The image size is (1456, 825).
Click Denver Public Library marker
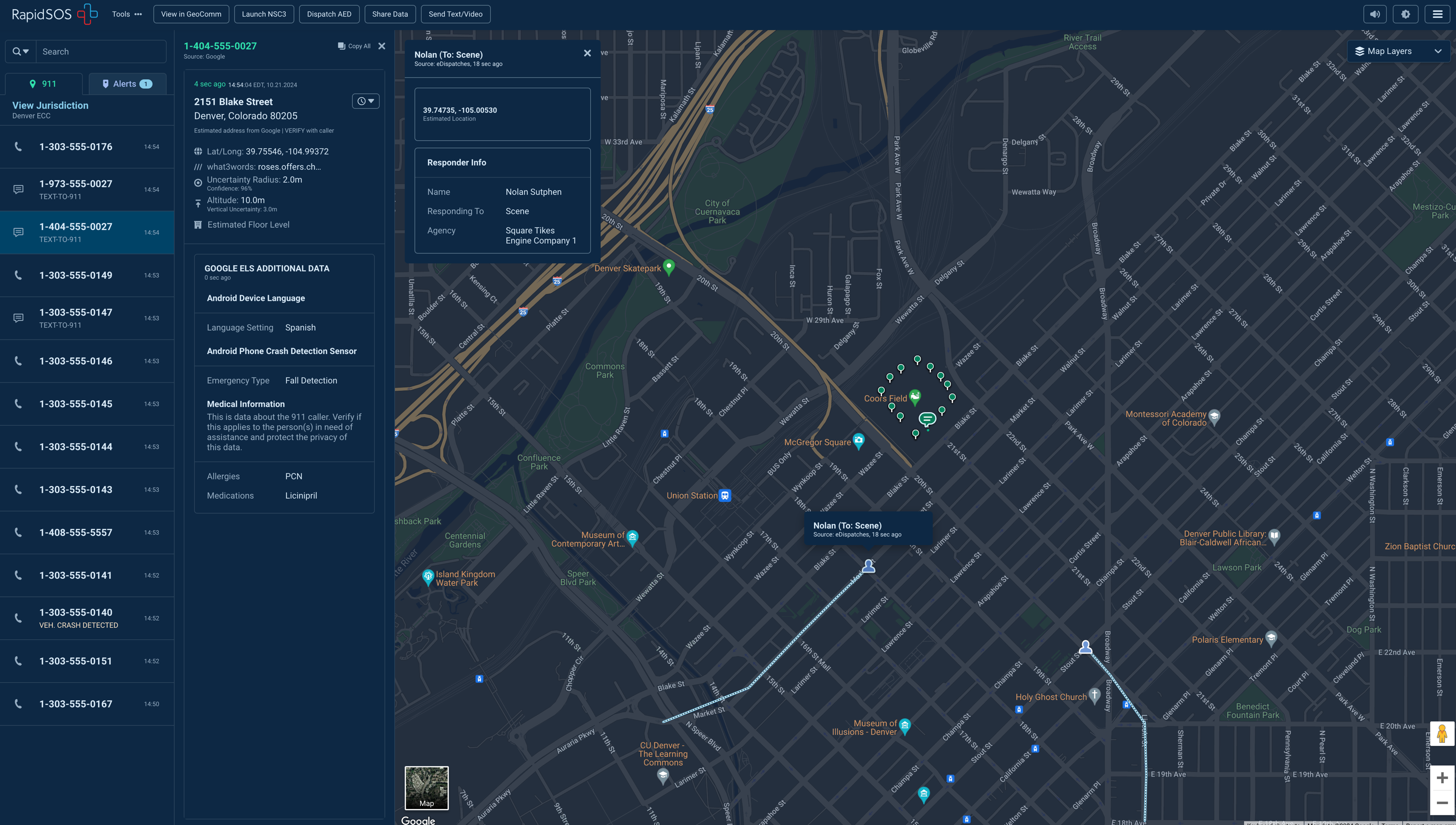click(x=1274, y=537)
